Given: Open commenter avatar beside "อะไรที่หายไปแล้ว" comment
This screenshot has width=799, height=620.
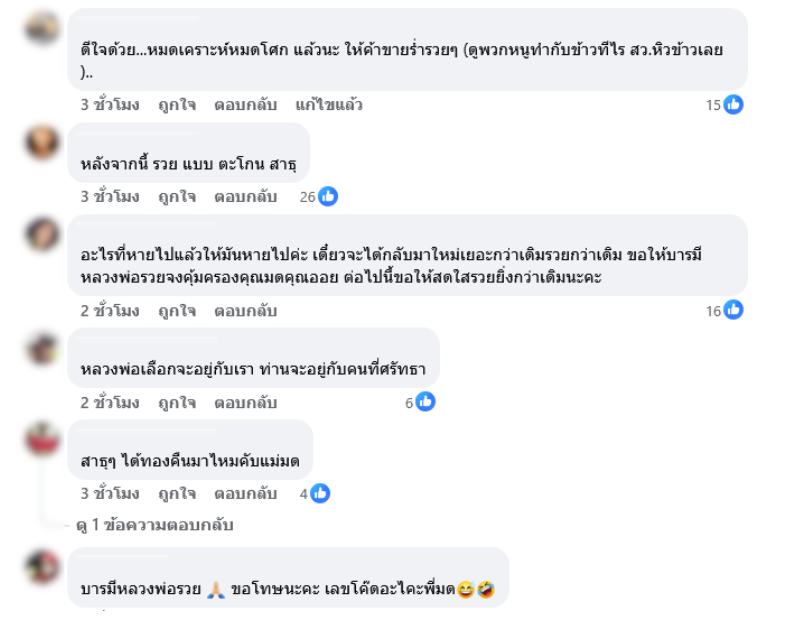Looking at the screenshot, I should pyautogui.click(x=43, y=233).
